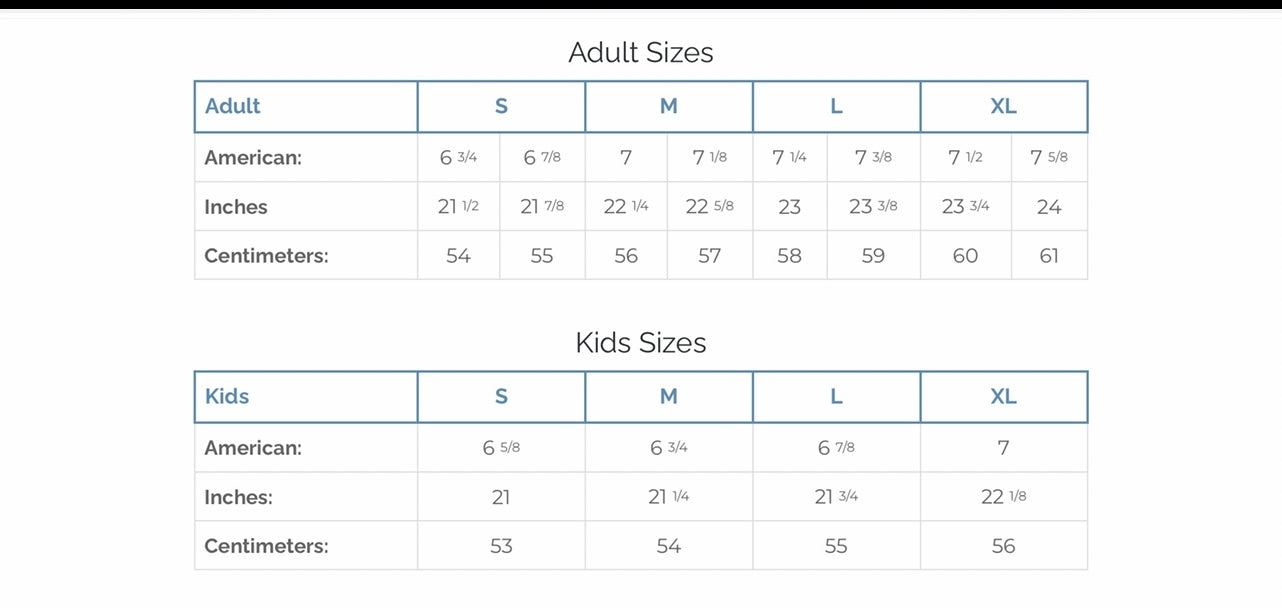
Task: Click the adult Centimeters row label
Action: point(266,256)
